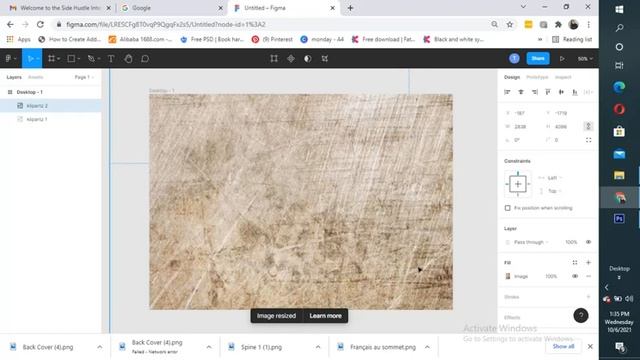
Task: Click the half-circle mask icon in the toolbar
Action: [308, 59]
